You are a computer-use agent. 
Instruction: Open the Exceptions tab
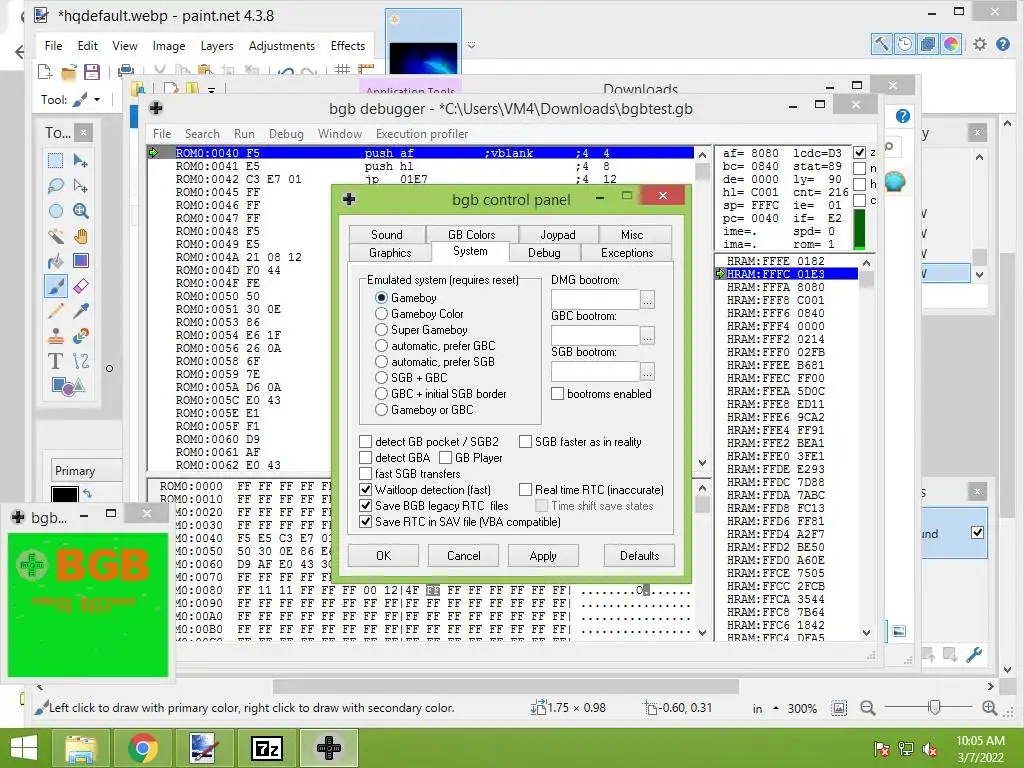[x=627, y=253]
